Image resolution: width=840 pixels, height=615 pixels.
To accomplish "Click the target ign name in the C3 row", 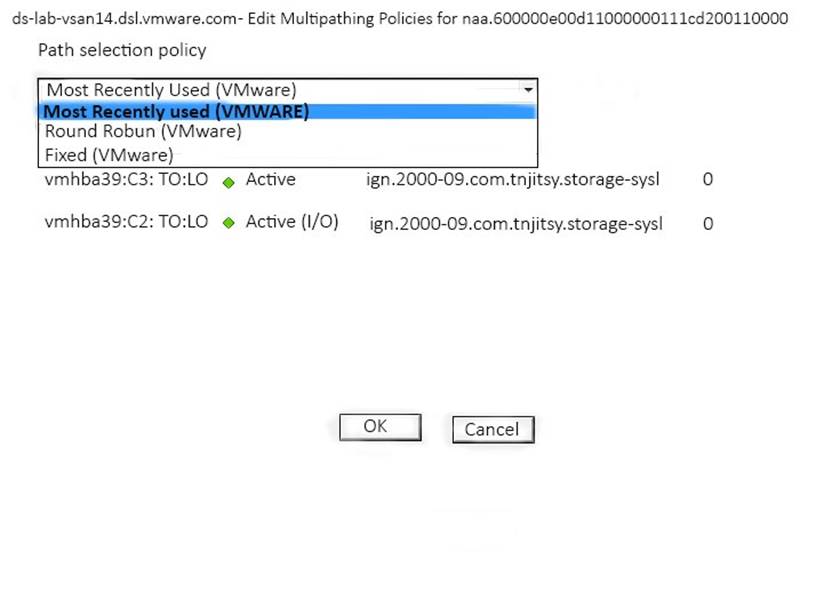I will pos(513,179).
